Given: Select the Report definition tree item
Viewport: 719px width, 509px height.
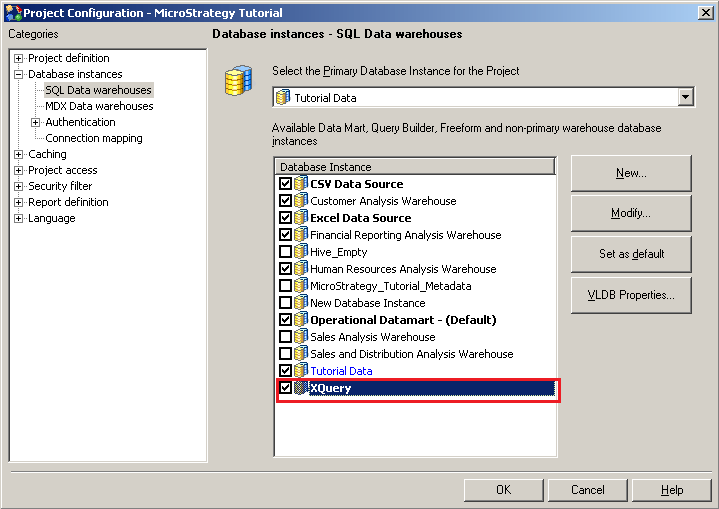Looking at the screenshot, I should [68, 202].
